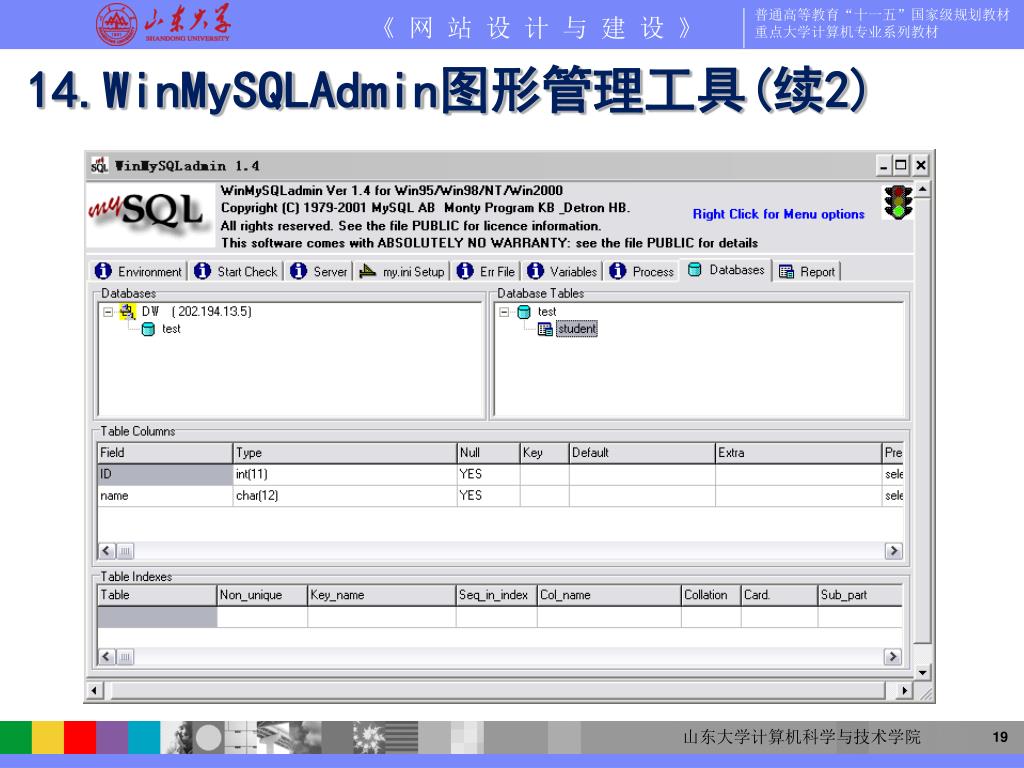Click the Extra column header
Screen dimensions: 1024x768
pyautogui.click(x=799, y=453)
